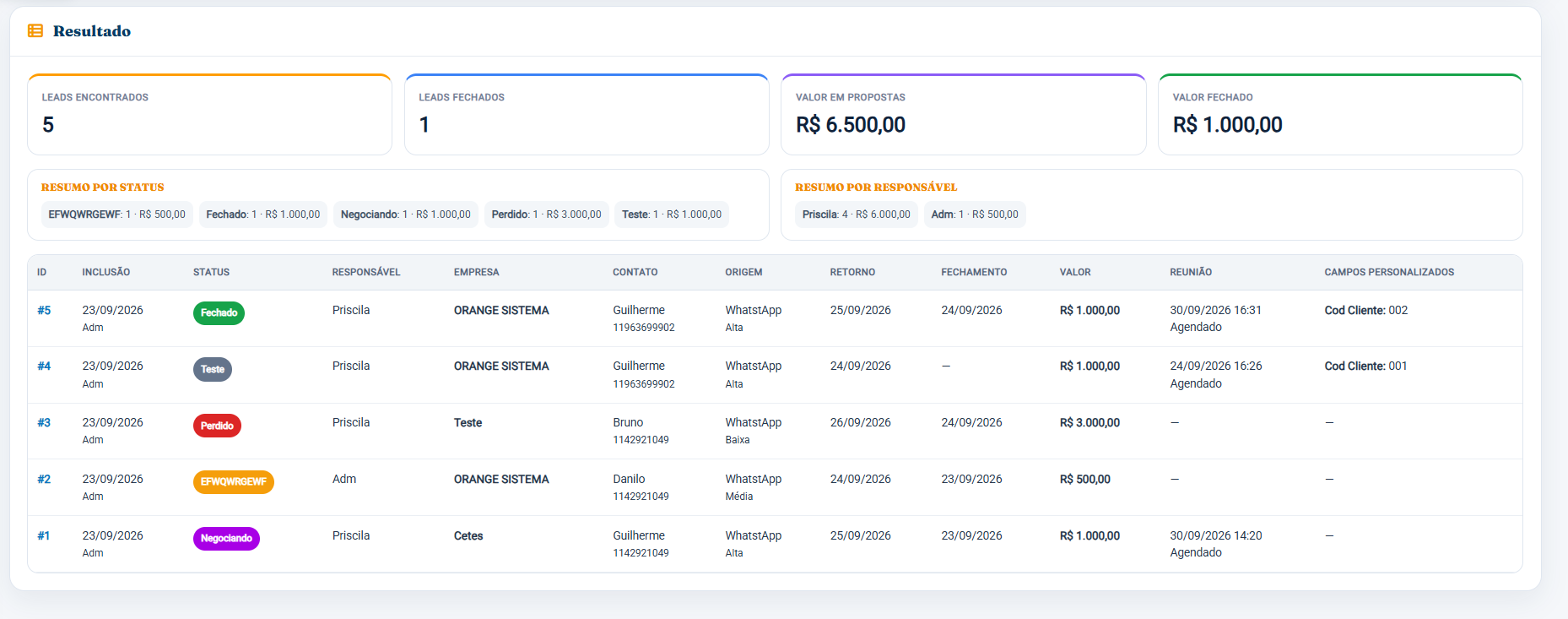Click the Leads Fechados card
This screenshot has width=1568, height=619.
[587, 115]
